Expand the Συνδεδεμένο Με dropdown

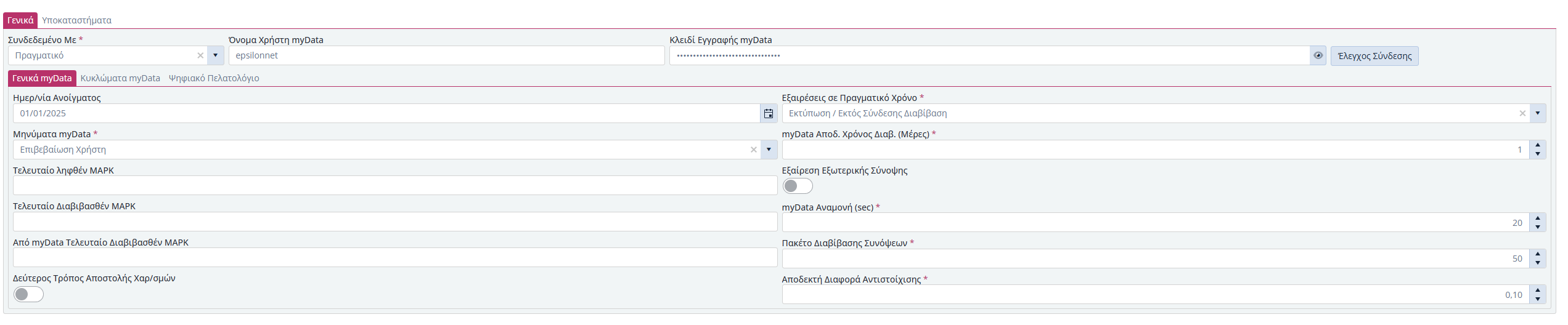[x=215, y=55]
